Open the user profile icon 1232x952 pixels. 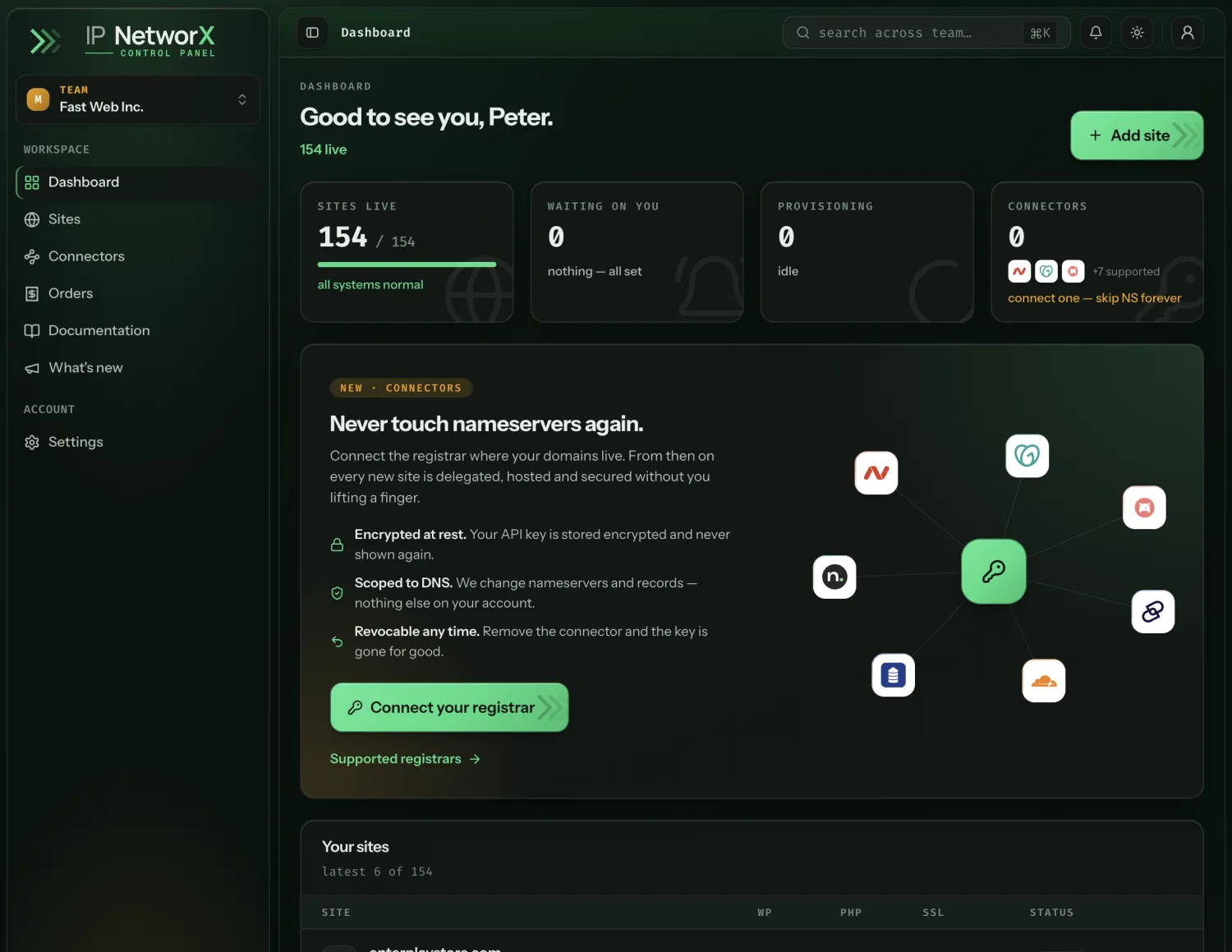(1188, 33)
